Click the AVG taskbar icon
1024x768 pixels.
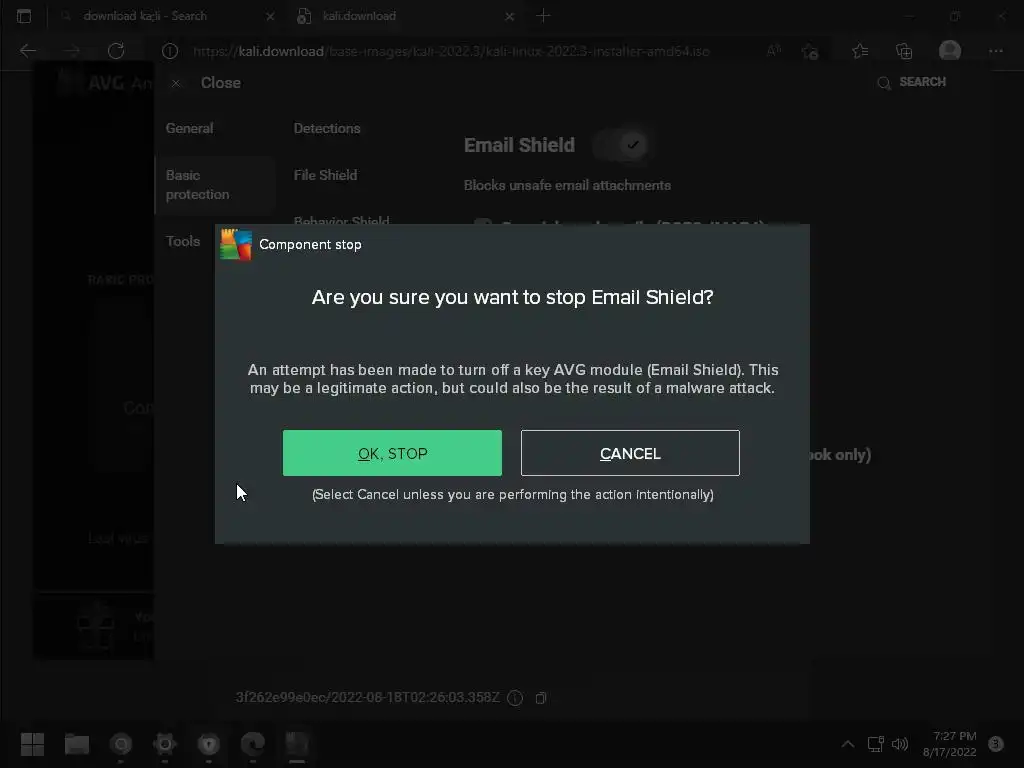coord(297,744)
